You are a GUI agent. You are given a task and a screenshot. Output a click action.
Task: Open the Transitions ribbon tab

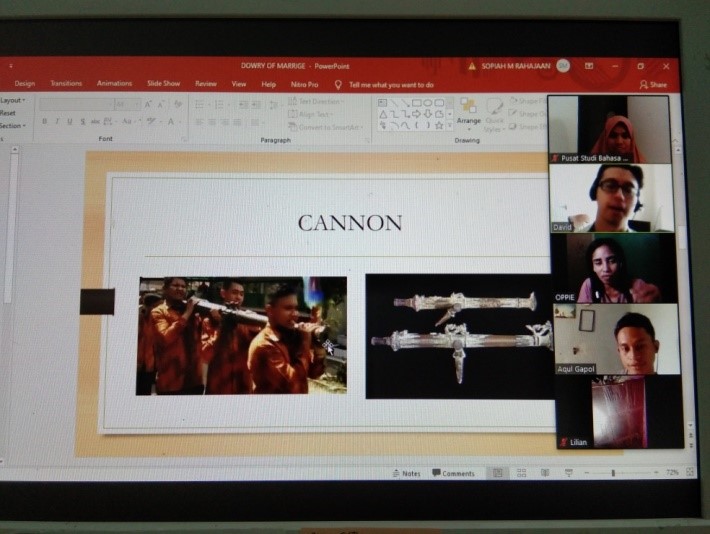coord(66,83)
